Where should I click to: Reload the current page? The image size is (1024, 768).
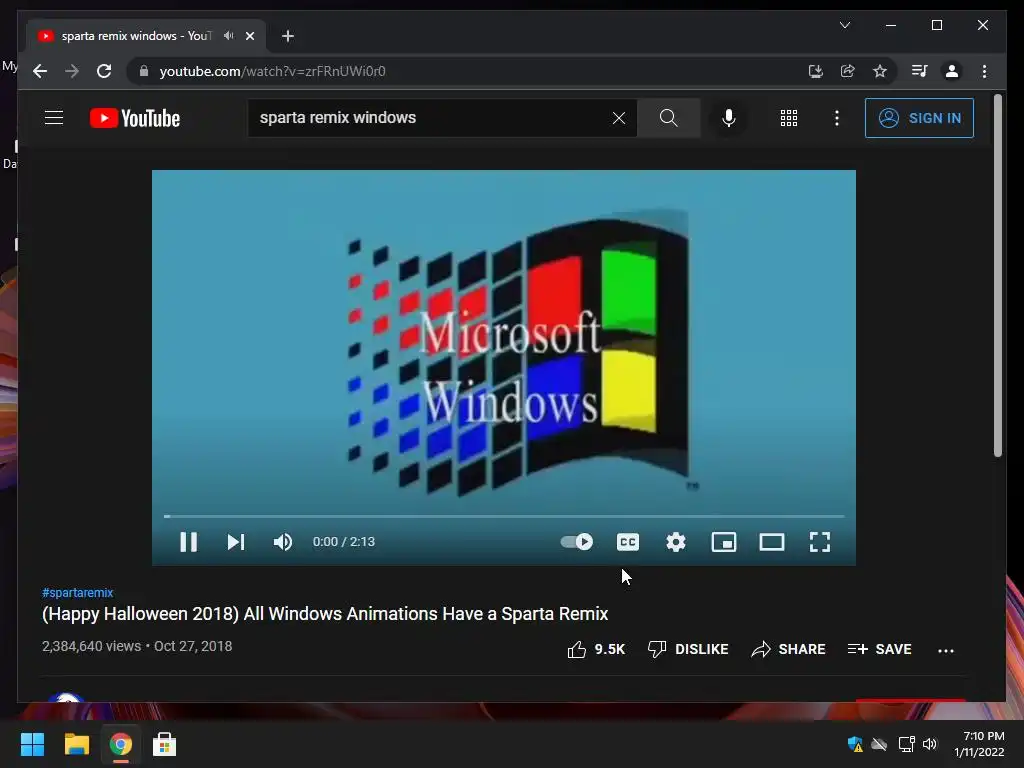pos(104,71)
